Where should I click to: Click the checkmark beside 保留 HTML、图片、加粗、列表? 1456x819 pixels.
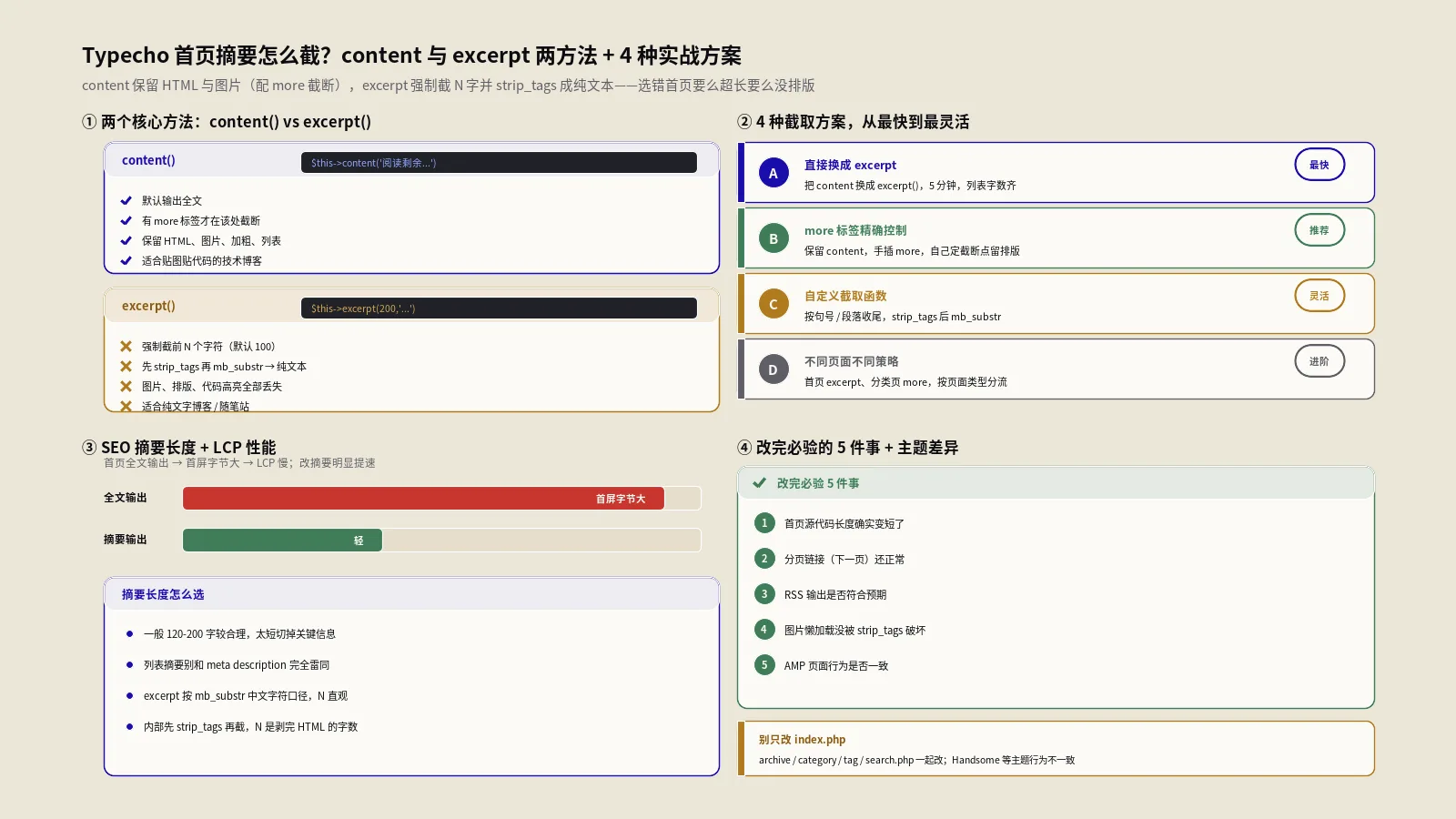pyautogui.click(x=126, y=240)
